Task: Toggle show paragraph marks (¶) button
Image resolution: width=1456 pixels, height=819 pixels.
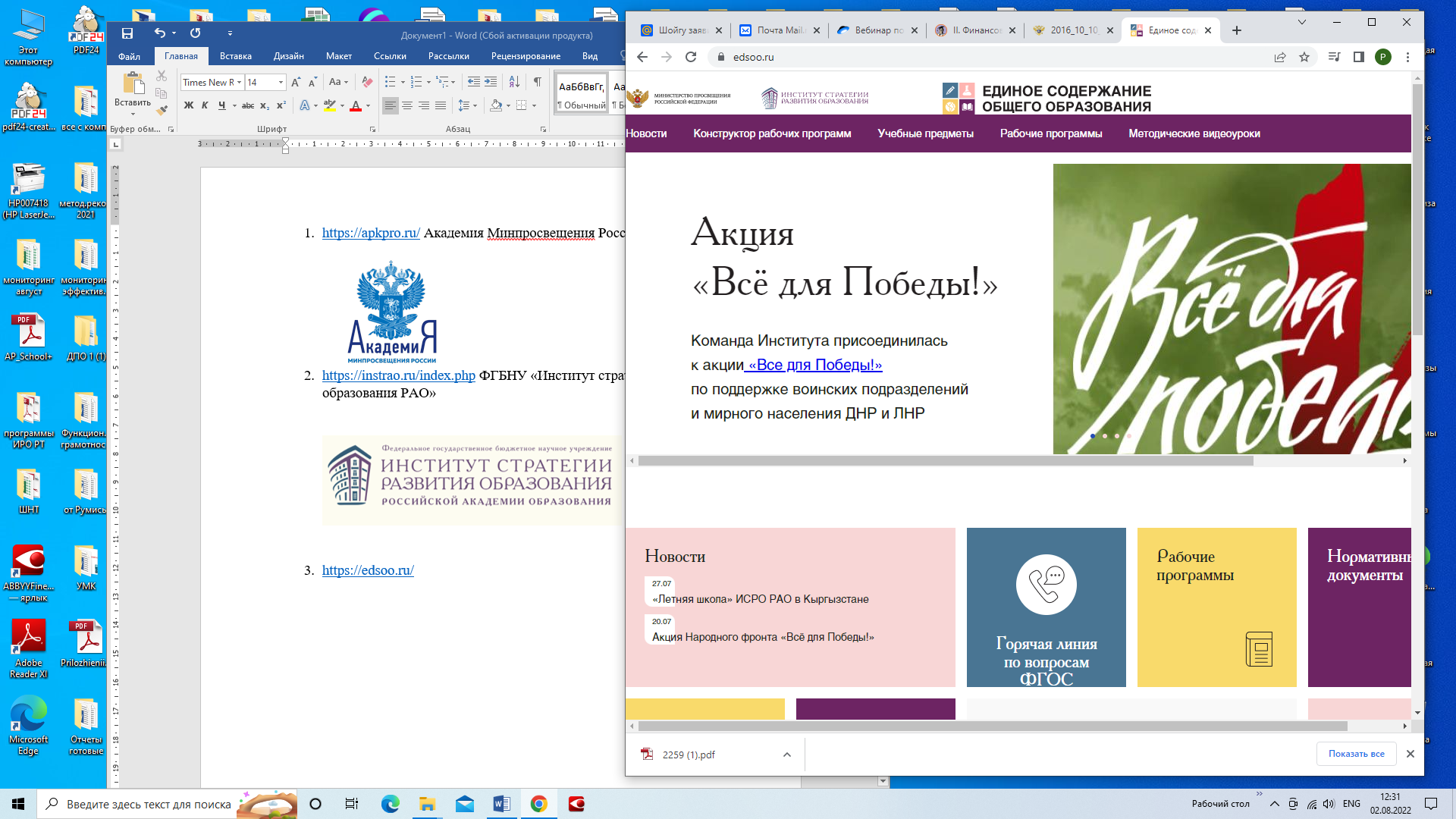Action: 537,82
